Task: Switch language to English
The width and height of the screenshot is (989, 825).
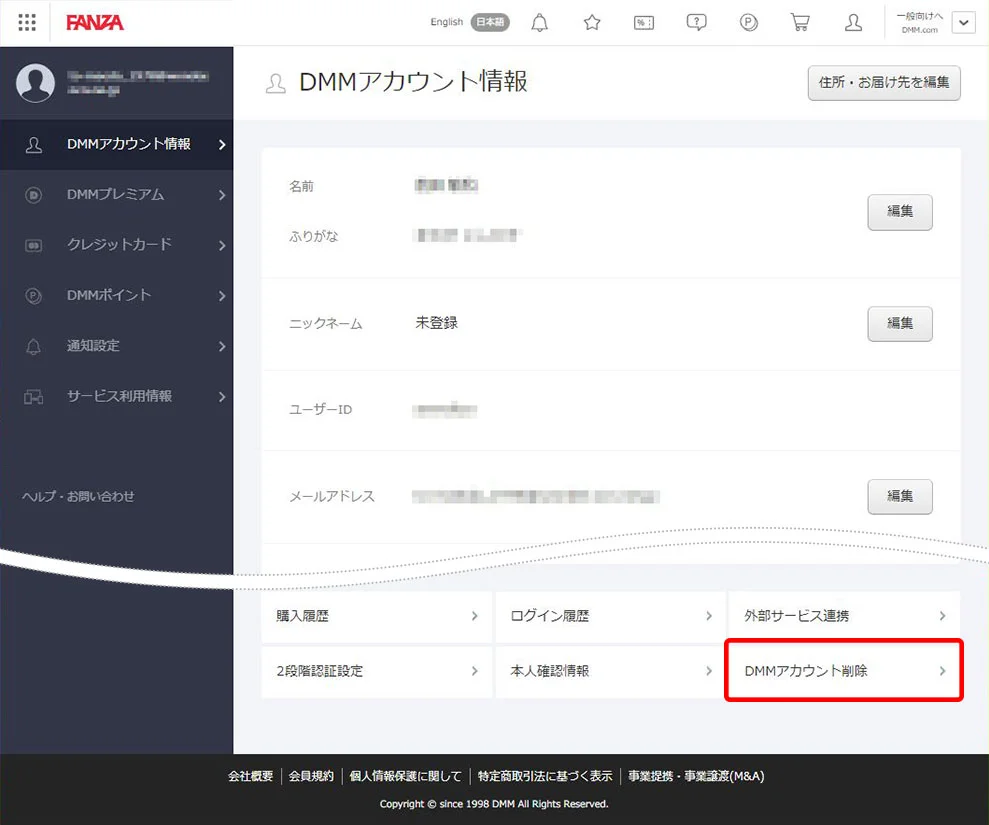Action: [x=446, y=22]
